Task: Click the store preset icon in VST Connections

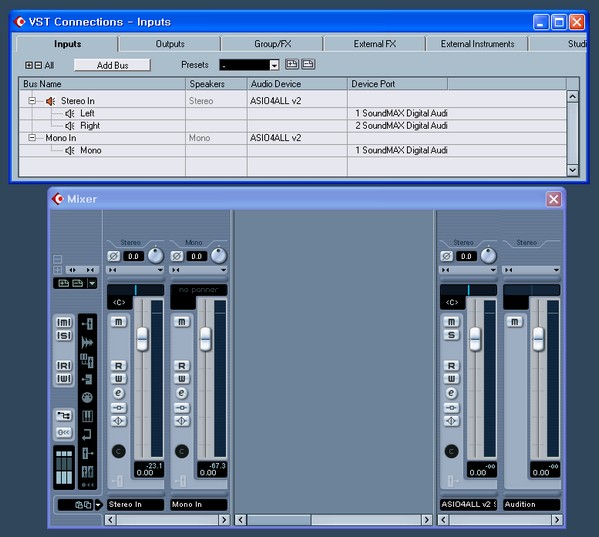Action: click(x=292, y=64)
